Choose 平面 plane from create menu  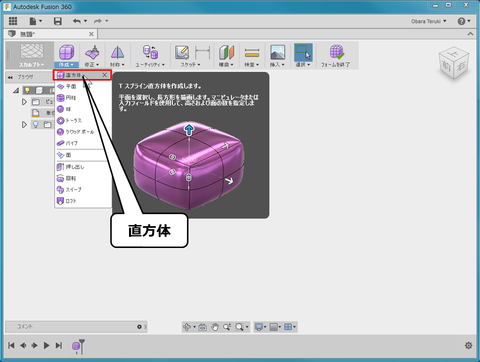[x=83, y=86]
